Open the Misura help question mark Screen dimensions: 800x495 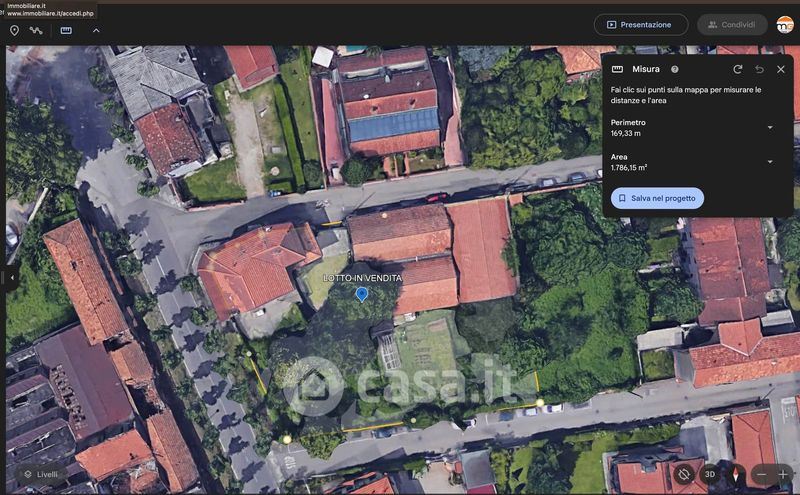(x=675, y=69)
